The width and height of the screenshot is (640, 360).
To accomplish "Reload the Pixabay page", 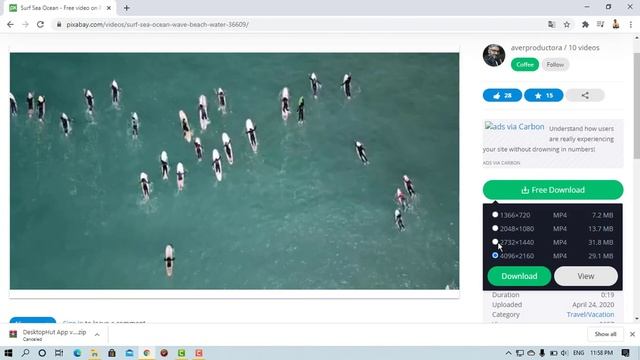I will tap(40, 24).
